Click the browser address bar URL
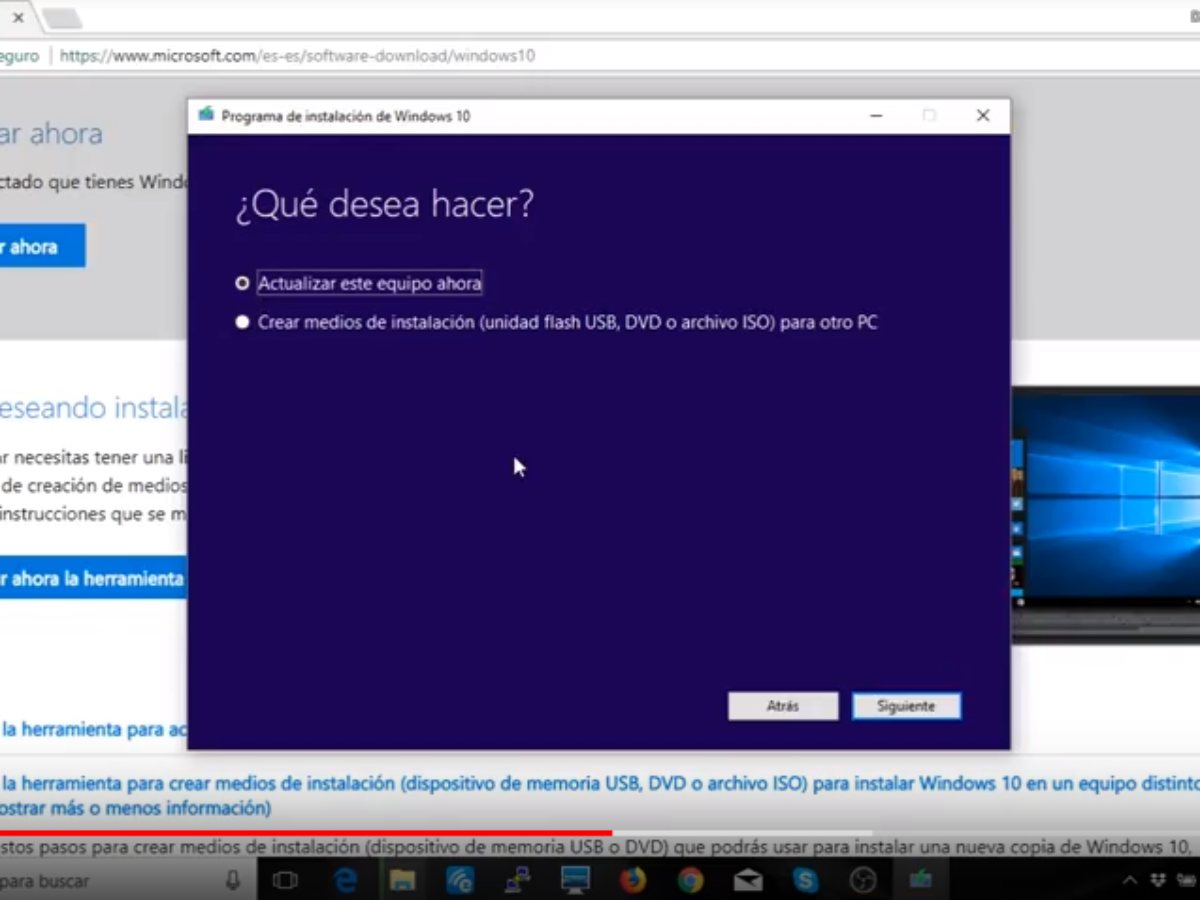The width and height of the screenshot is (1200, 900). [x=297, y=56]
